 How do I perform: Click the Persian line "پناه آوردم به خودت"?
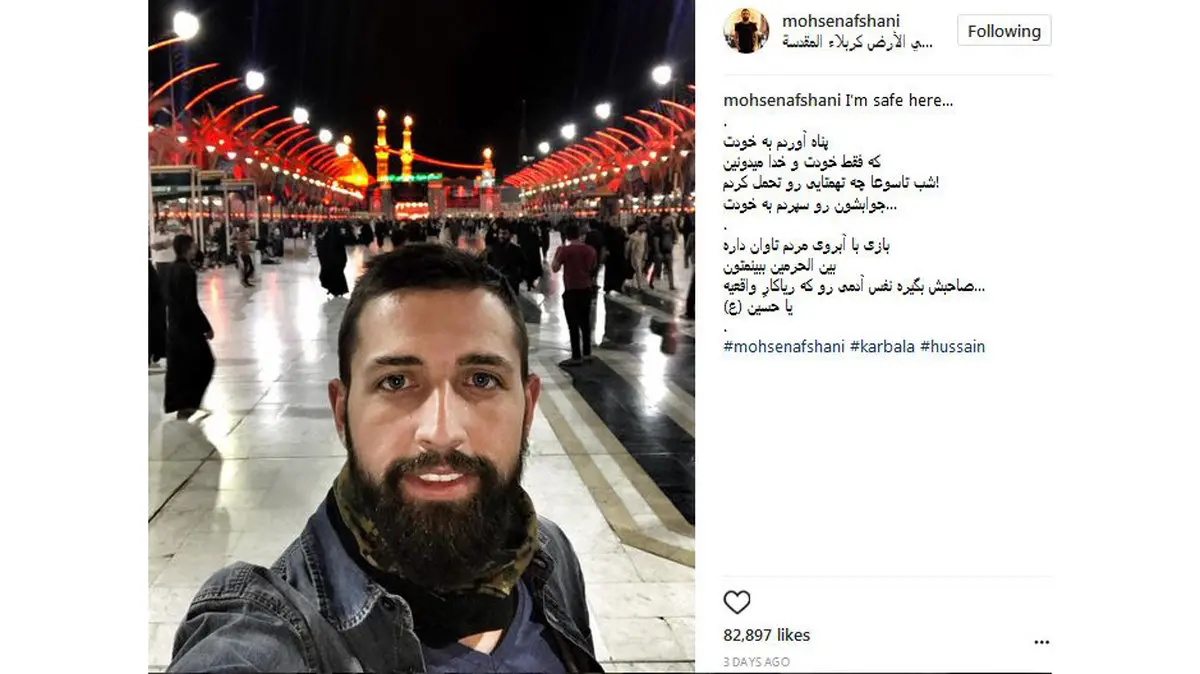[763, 142]
